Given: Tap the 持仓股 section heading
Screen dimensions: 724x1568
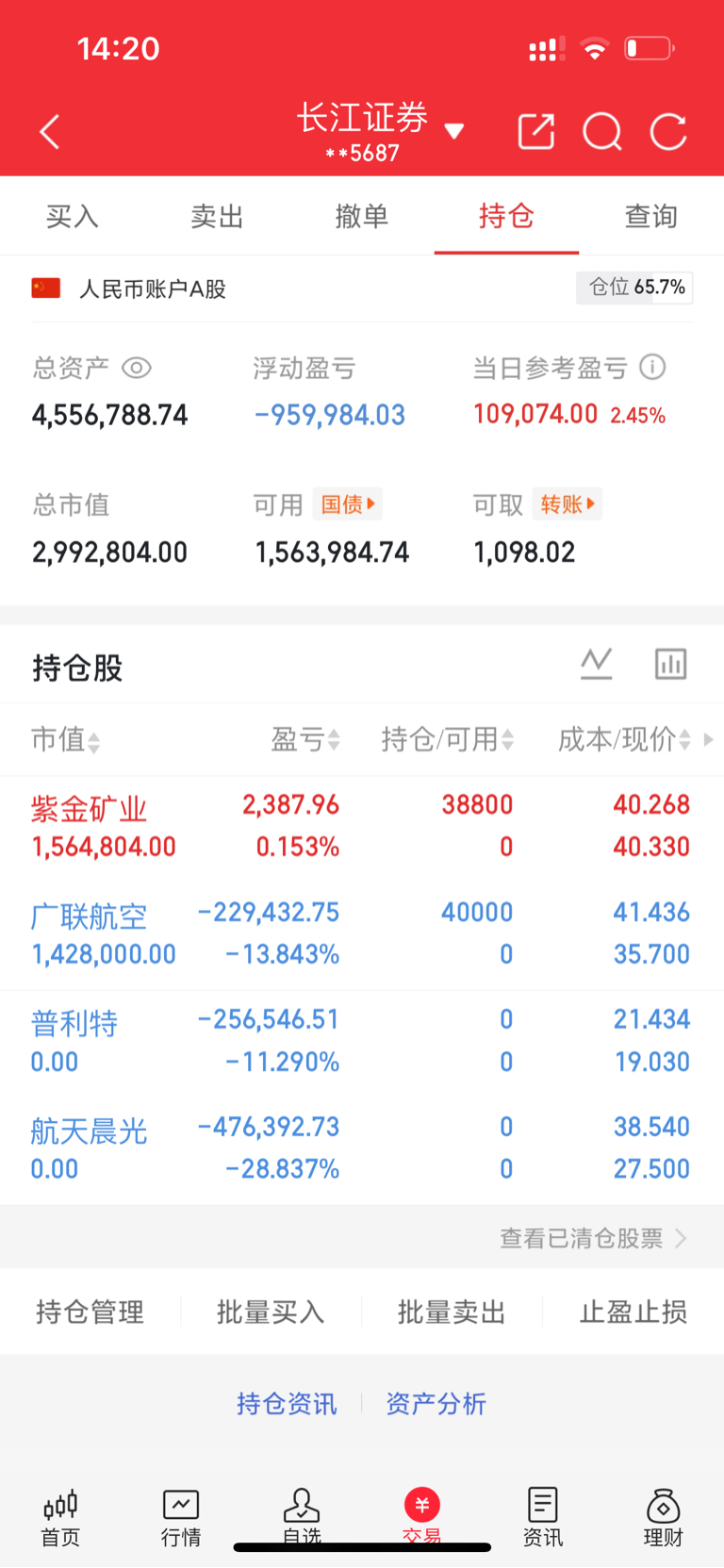Looking at the screenshot, I should point(77,668).
